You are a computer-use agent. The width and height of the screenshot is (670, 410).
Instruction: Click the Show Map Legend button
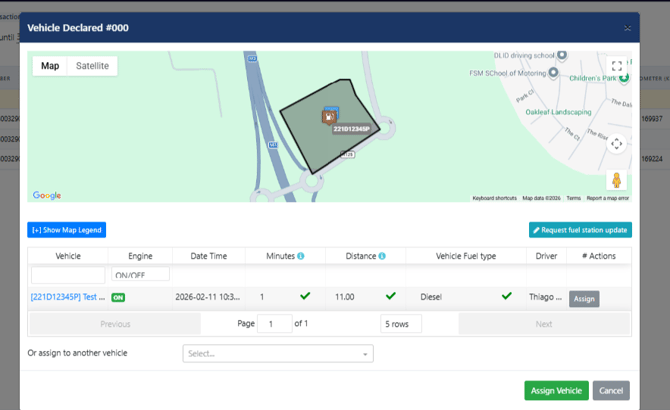pos(66,230)
